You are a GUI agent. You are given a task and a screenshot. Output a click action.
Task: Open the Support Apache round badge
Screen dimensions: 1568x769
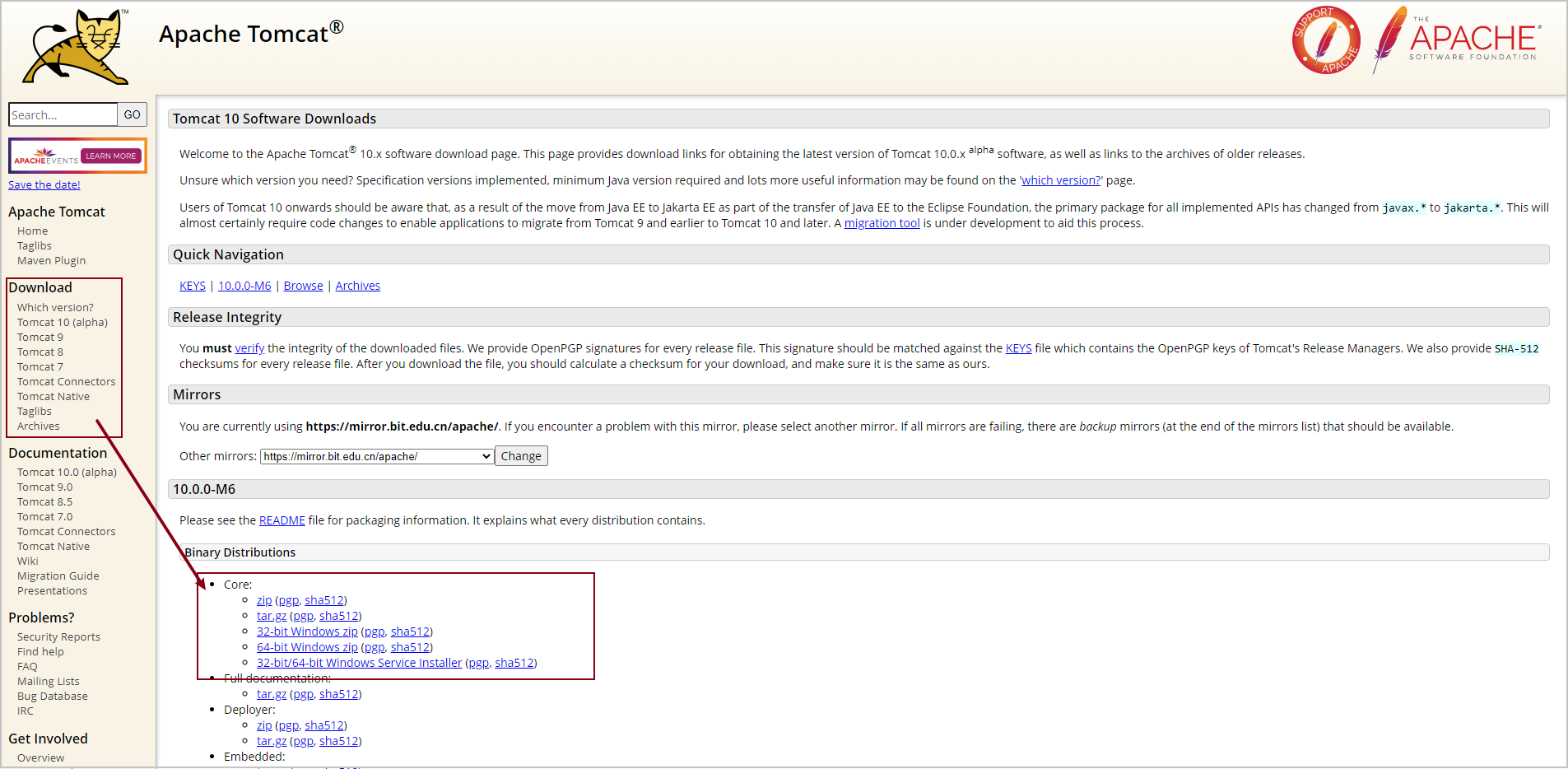pos(1326,40)
